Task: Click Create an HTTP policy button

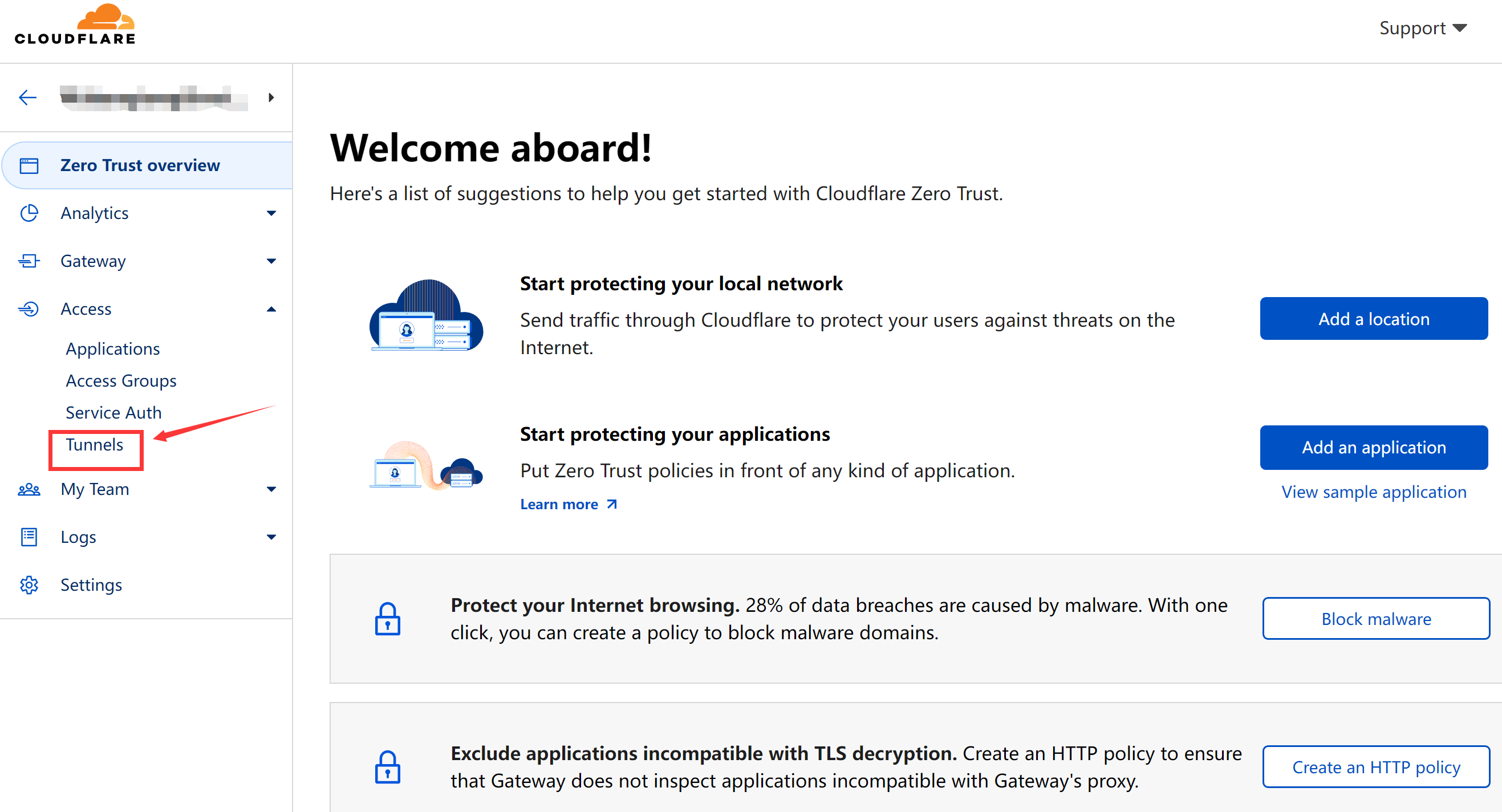Action: point(1376,766)
